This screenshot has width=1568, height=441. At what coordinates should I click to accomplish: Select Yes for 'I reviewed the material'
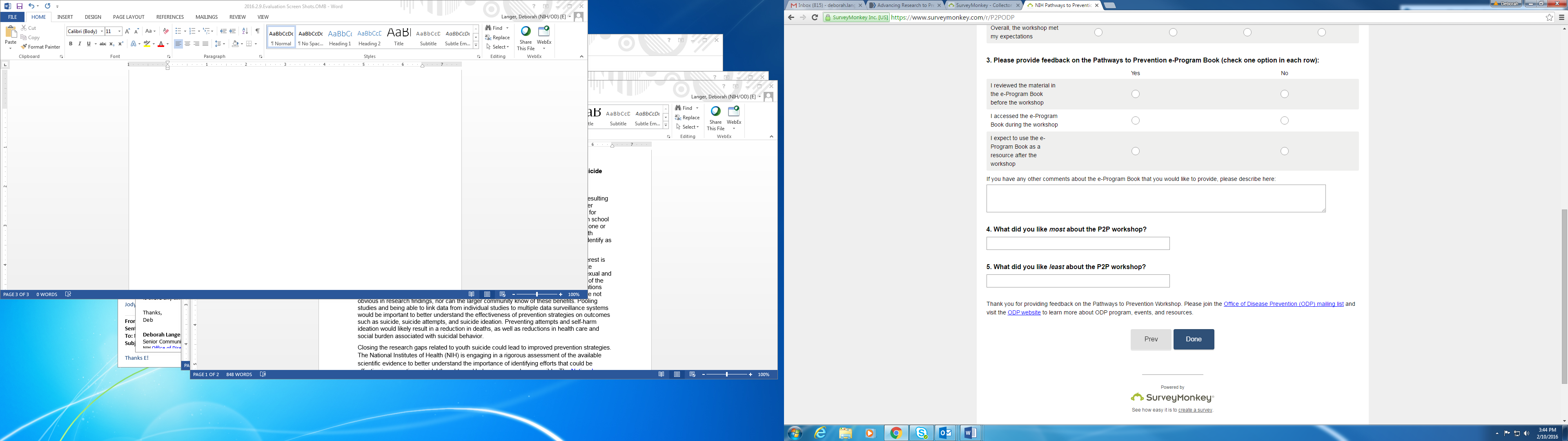[x=1135, y=94]
